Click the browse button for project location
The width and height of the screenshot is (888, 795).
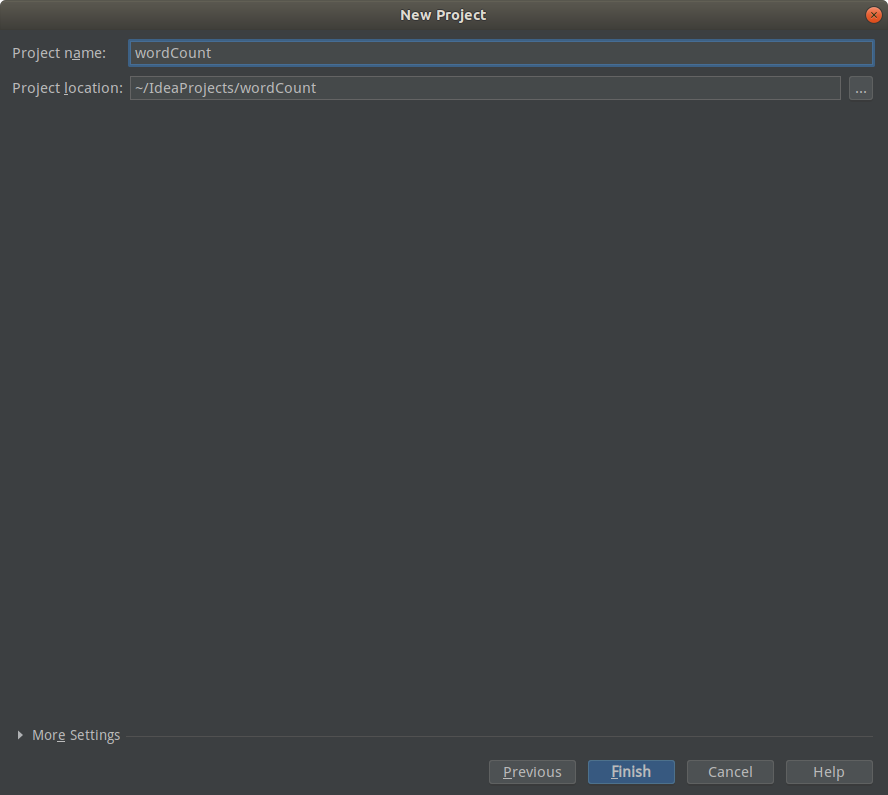pyautogui.click(x=861, y=88)
